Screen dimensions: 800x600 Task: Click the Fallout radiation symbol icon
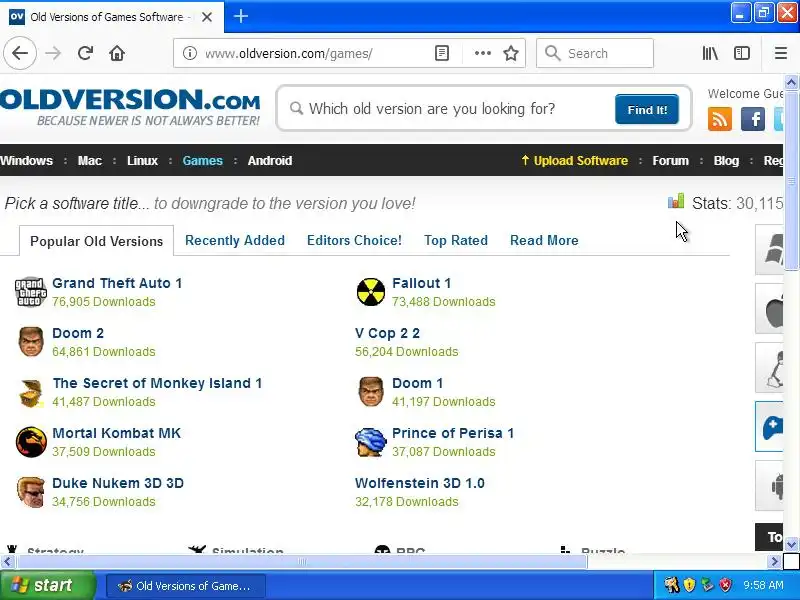click(x=371, y=292)
